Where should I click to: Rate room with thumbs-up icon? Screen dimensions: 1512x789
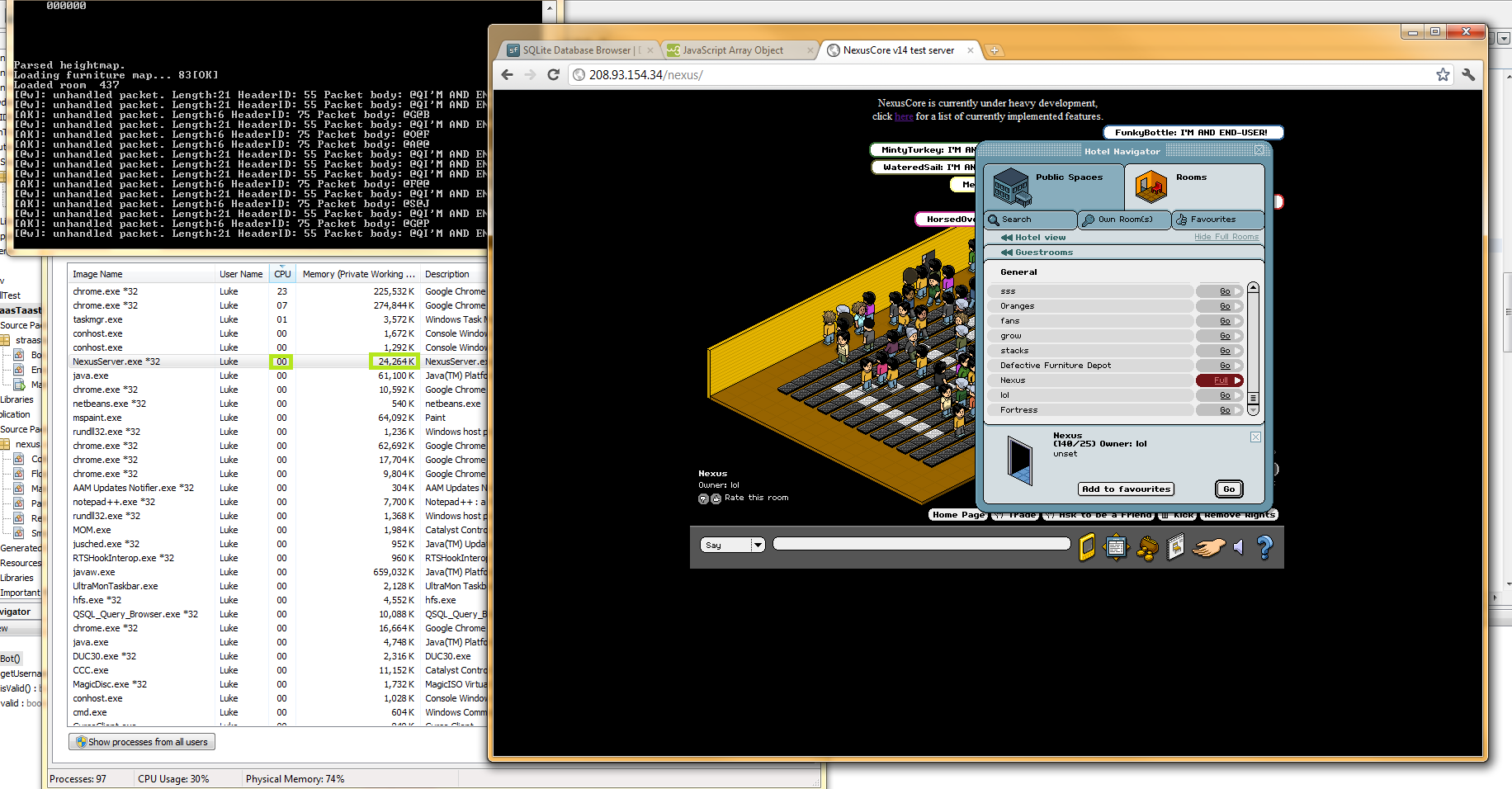click(x=716, y=498)
